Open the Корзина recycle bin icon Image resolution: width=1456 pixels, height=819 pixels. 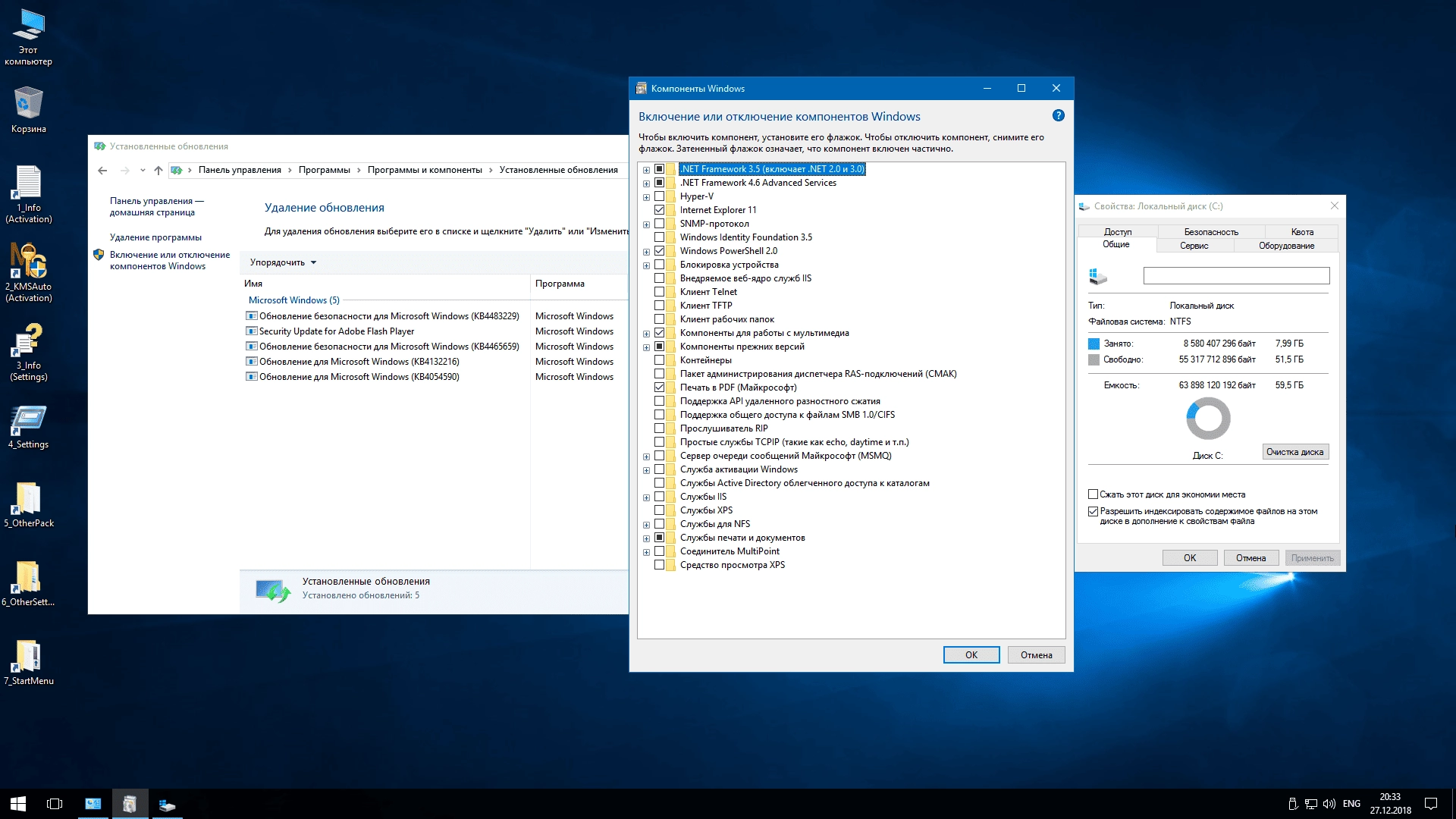click(29, 110)
